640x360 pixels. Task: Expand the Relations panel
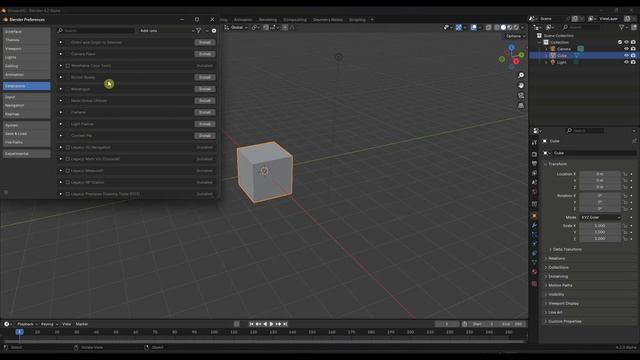[x=556, y=258]
